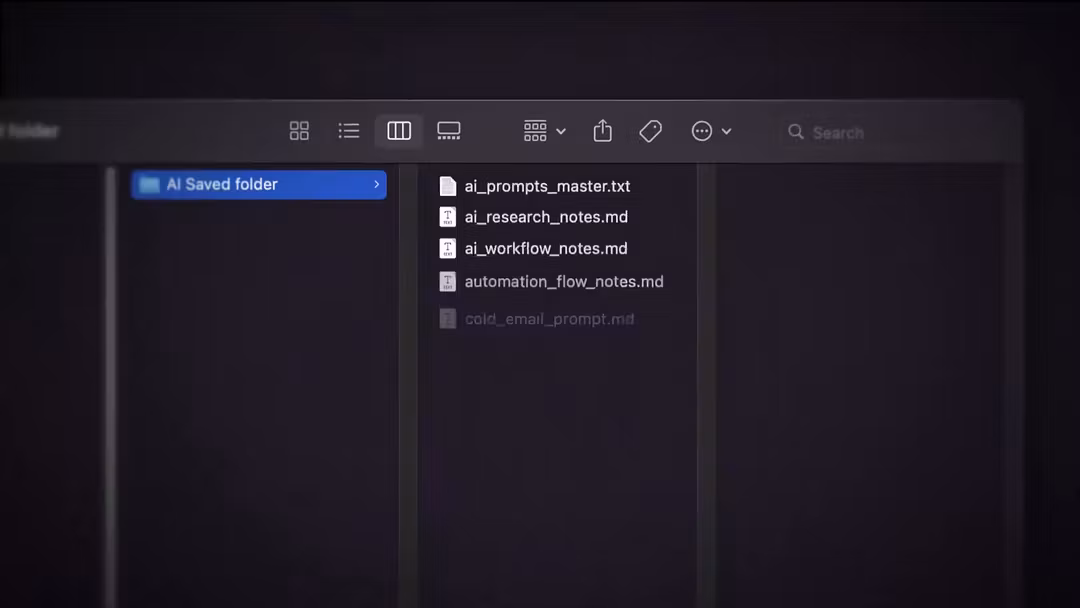Select the dimmed cold_email_prompt.md file
Viewport: 1080px width, 608px height.
click(549, 319)
